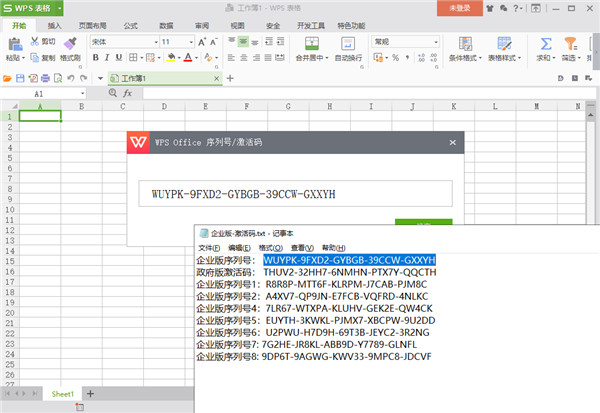Select the Sheet1 tab
The width and height of the screenshot is (600, 413).
(x=62, y=394)
